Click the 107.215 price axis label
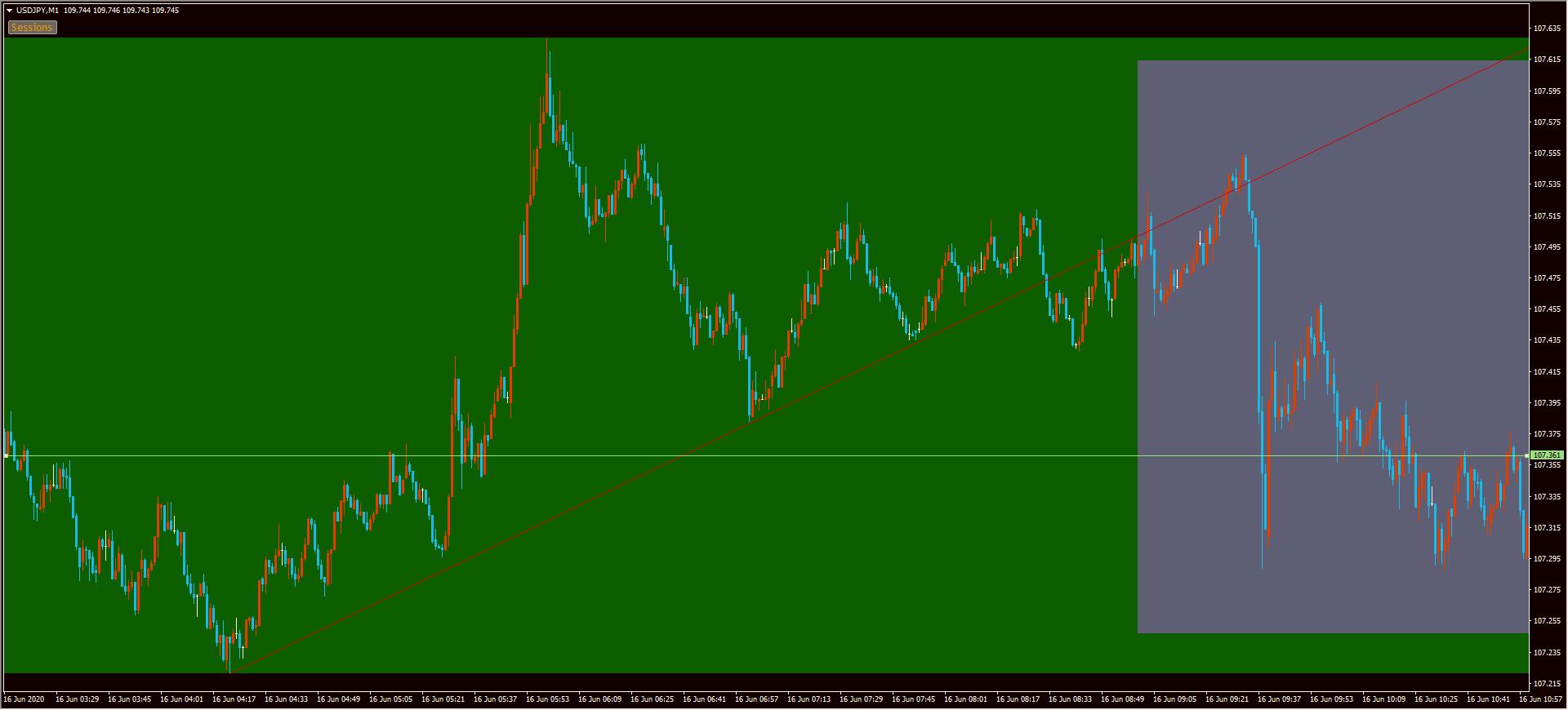The width and height of the screenshot is (1568, 710). pos(1546,684)
